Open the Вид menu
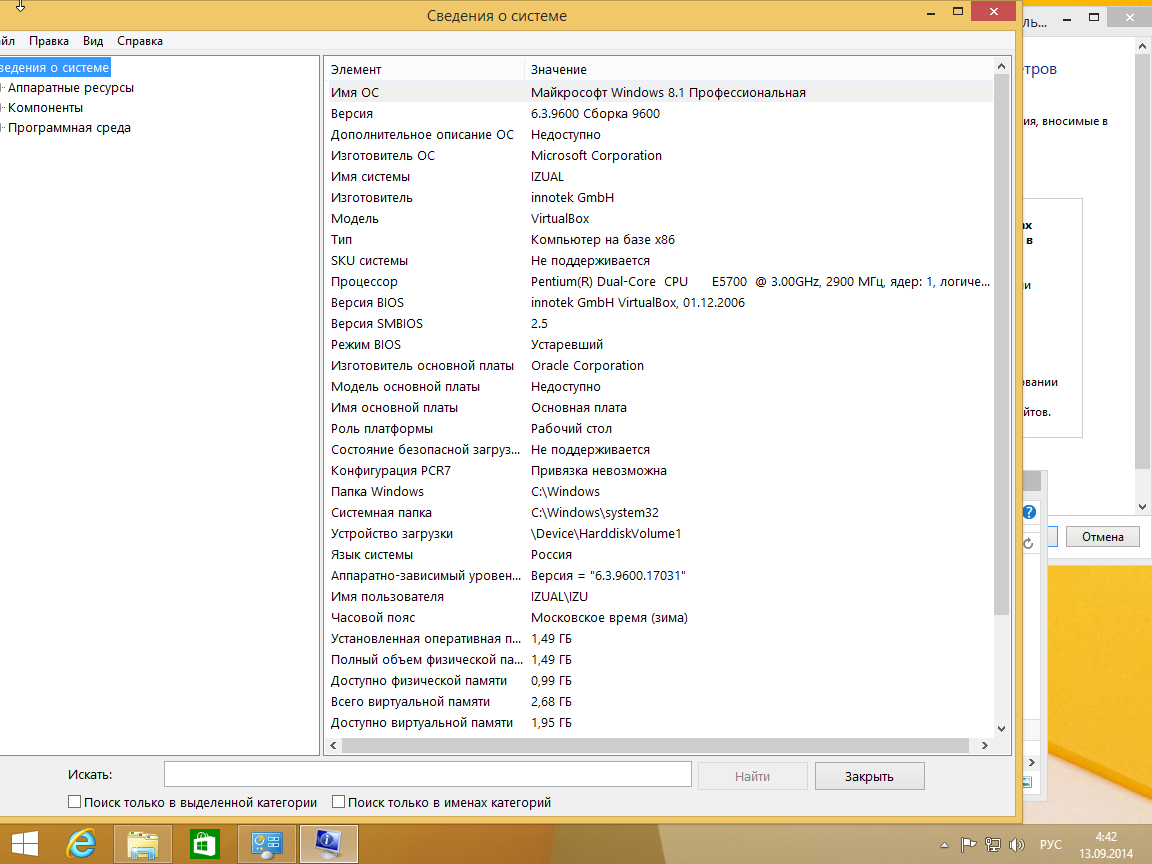 [93, 41]
